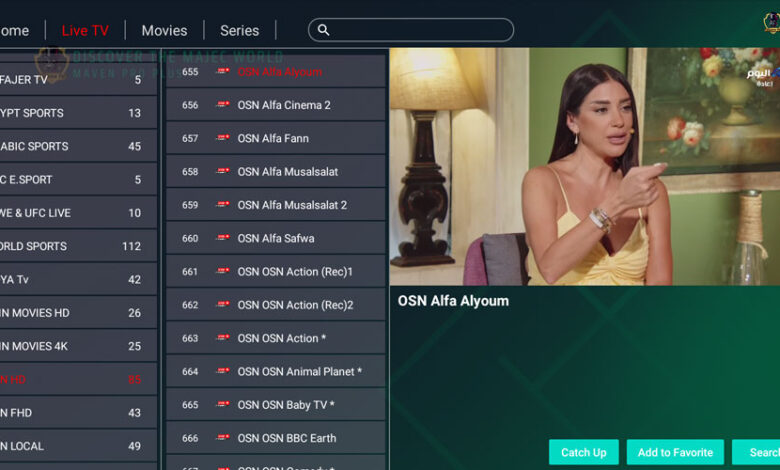
Task: Click the OSN logo beside channel 660
Action: [222, 238]
